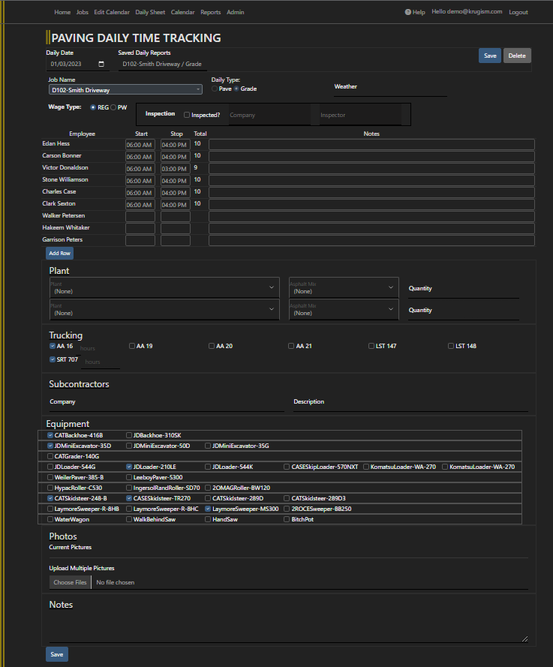Open the Calendar menu item

coord(182,12)
